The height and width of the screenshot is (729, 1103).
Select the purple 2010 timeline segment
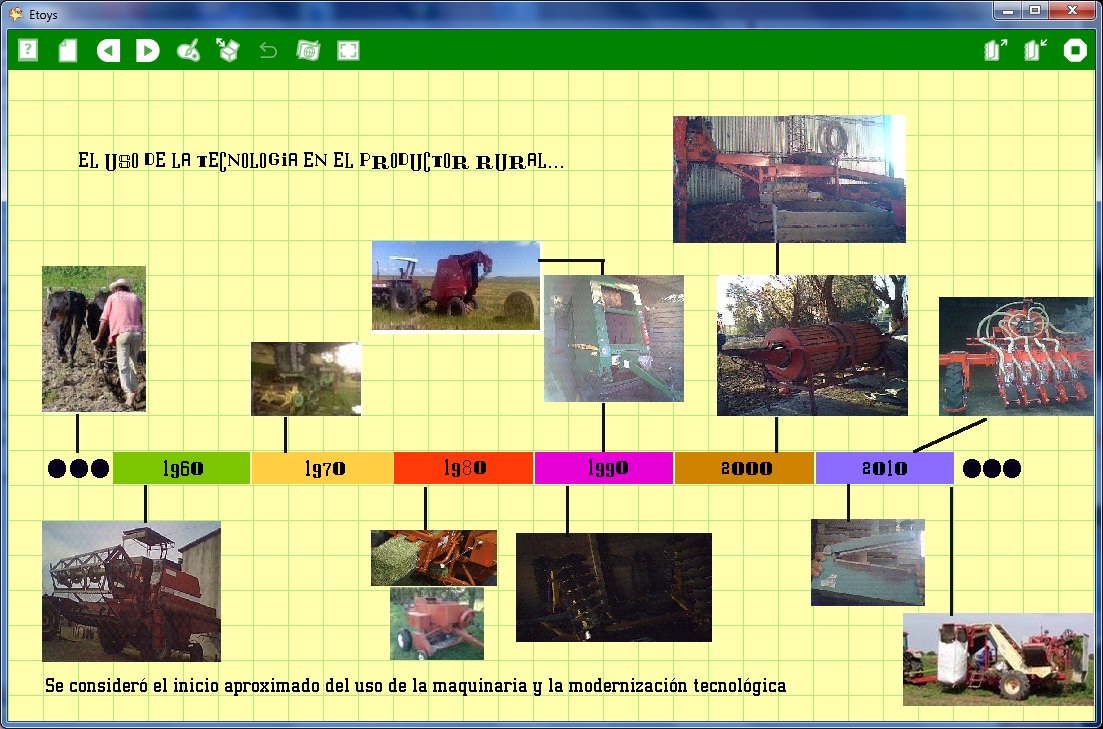coord(885,468)
